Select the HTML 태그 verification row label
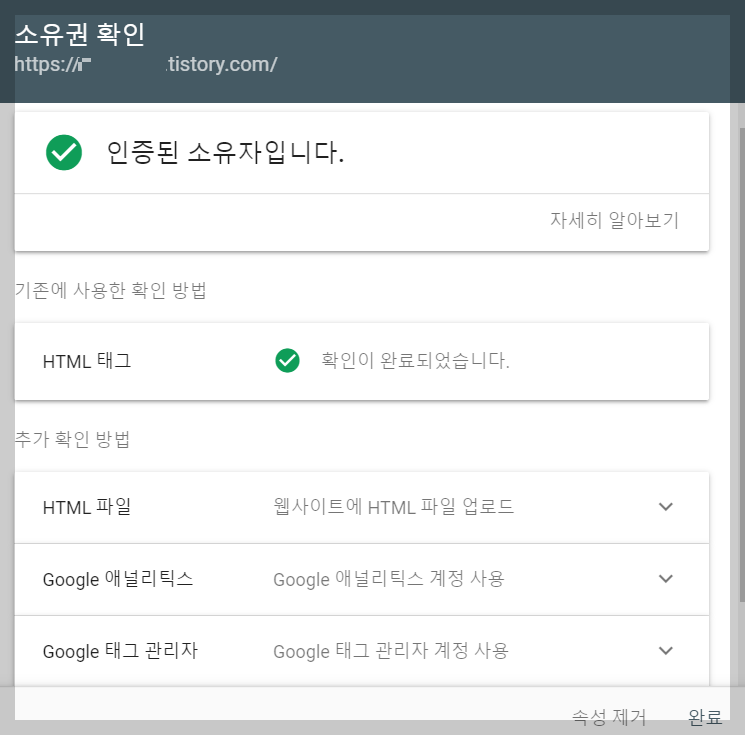This screenshot has width=745, height=735. pos(87,361)
